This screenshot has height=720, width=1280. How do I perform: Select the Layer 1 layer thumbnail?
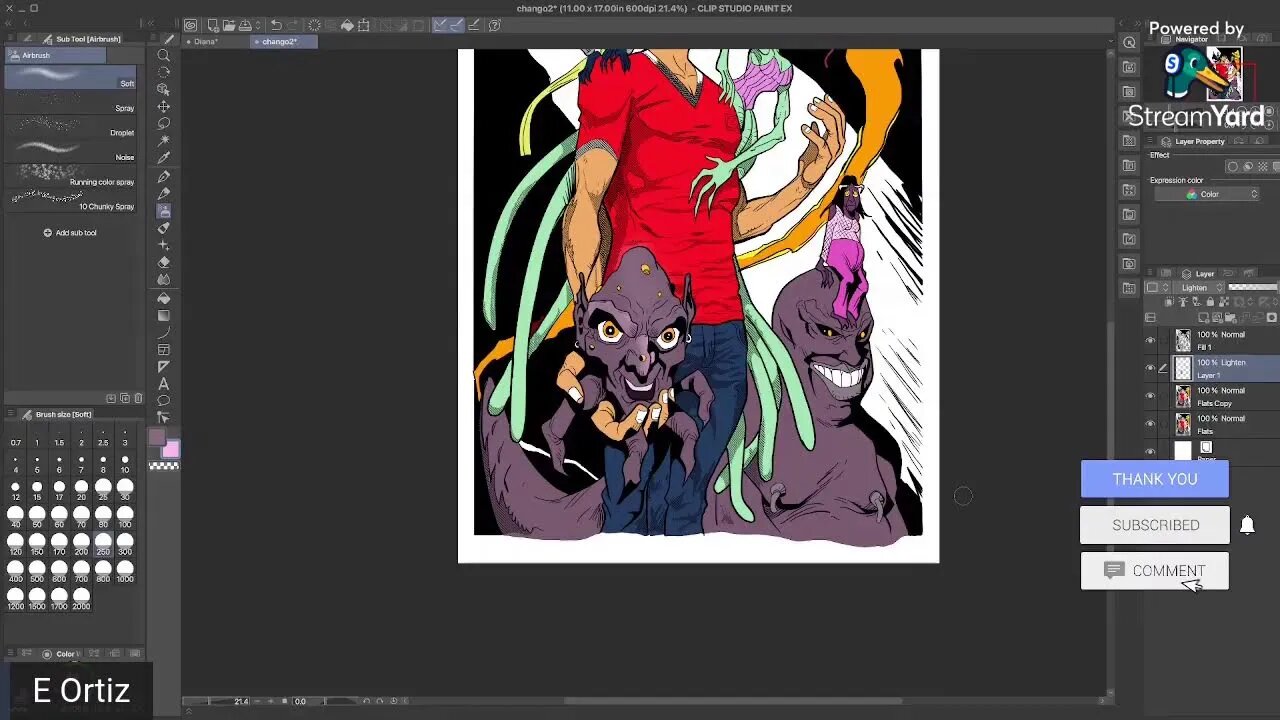[x=1183, y=369]
